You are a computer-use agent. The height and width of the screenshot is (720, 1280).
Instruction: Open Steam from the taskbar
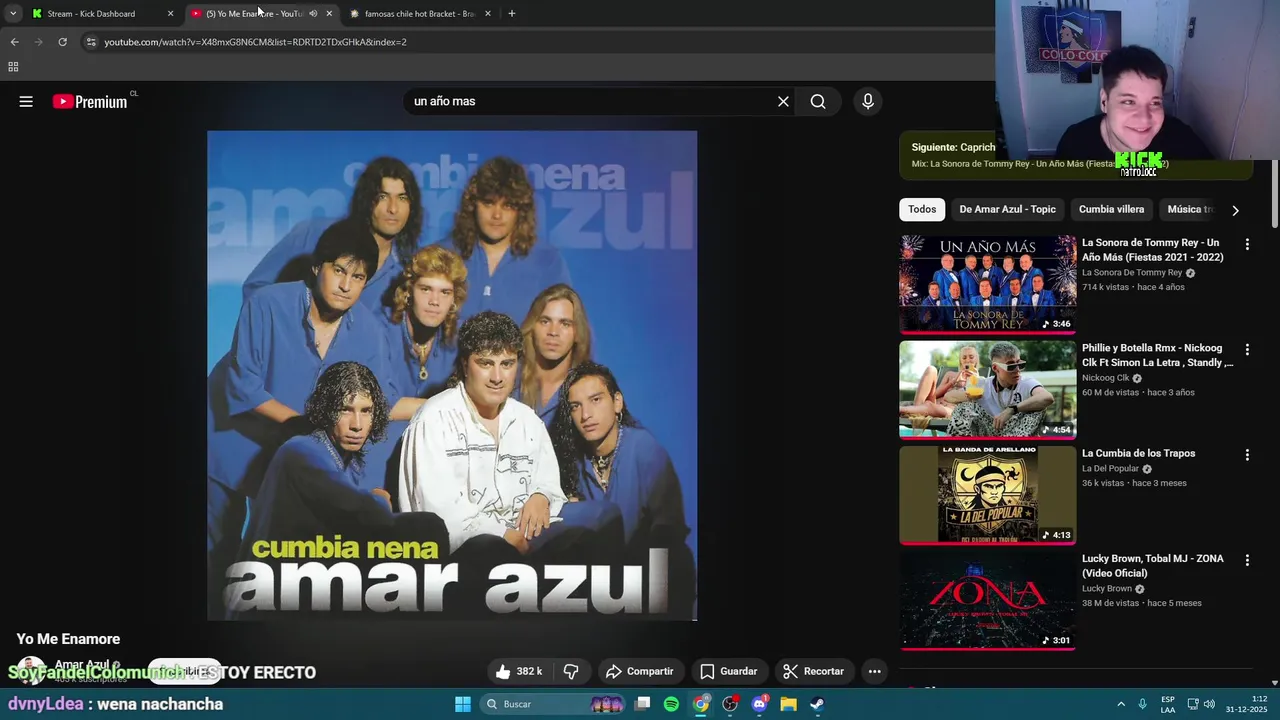point(817,704)
